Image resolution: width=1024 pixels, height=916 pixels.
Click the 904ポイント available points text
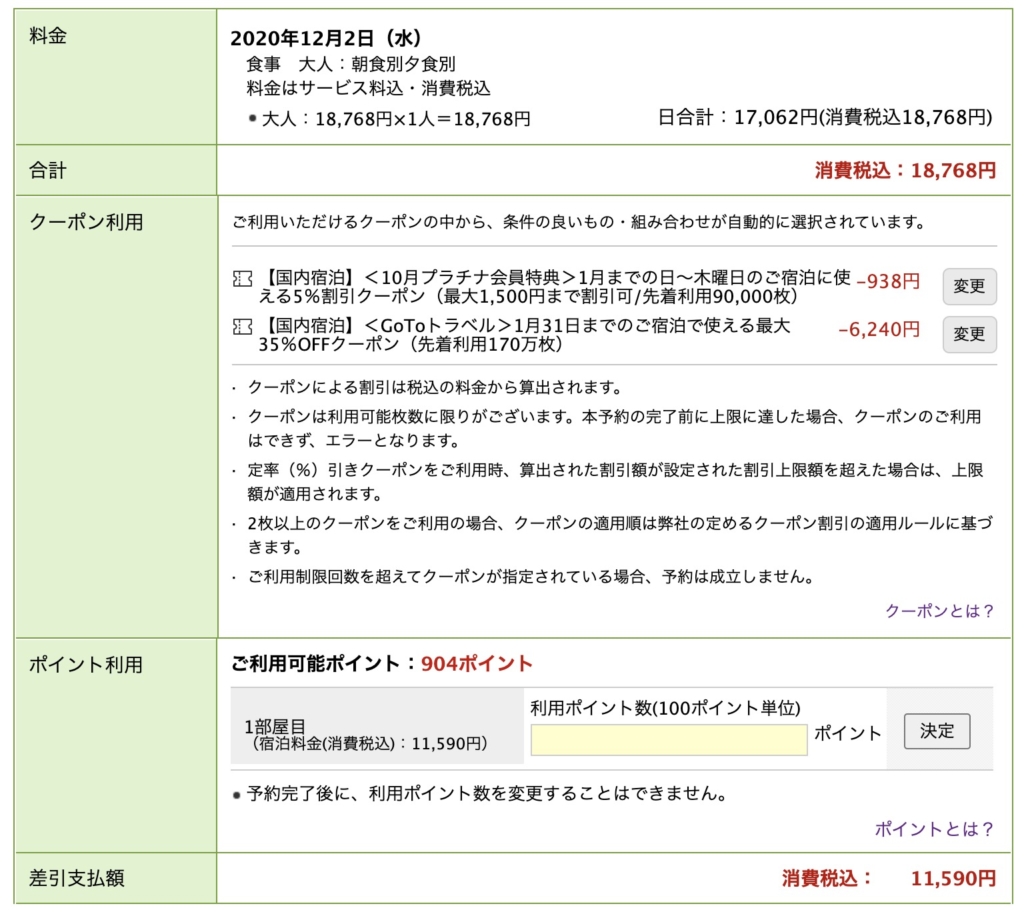click(477, 664)
